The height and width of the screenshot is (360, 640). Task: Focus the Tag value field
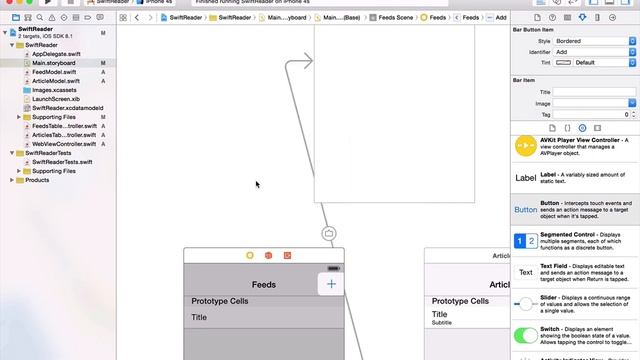point(591,115)
